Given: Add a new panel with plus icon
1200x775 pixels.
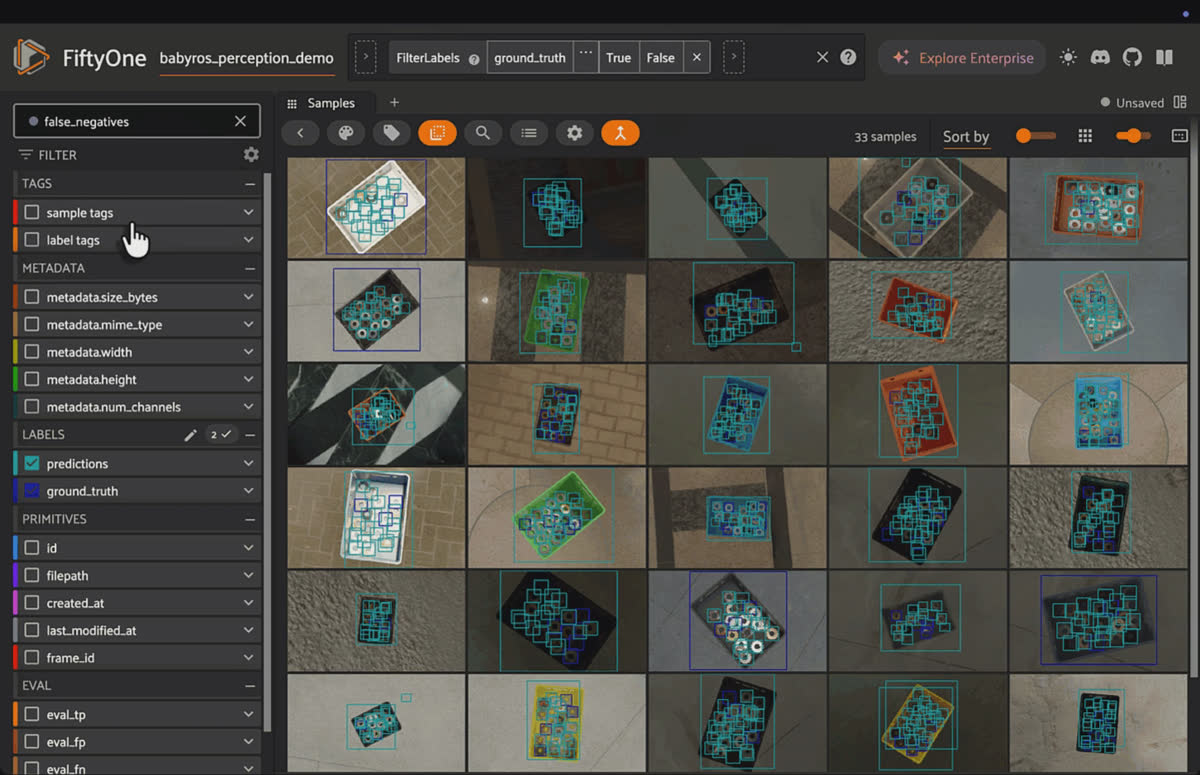Looking at the screenshot, I should tap(394, 103).
